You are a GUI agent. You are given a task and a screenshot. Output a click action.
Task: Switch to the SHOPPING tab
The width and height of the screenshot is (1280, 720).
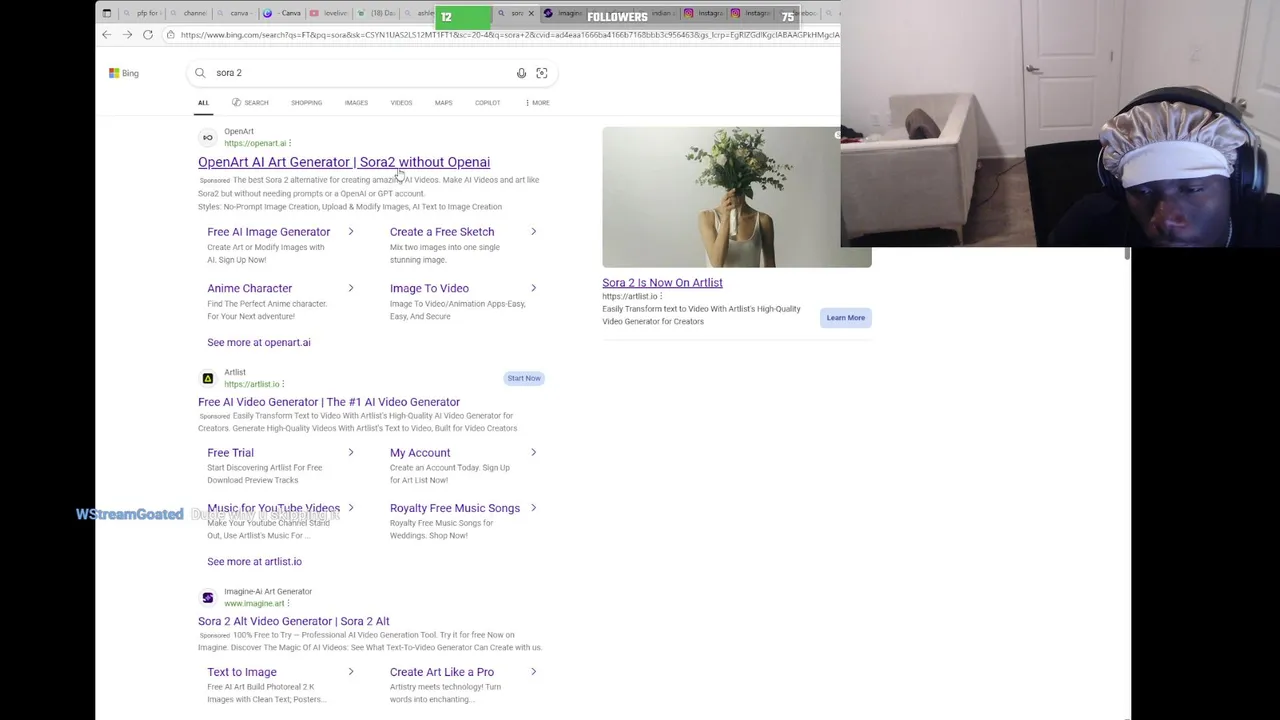pyautogui.click(x=307, y=103)
